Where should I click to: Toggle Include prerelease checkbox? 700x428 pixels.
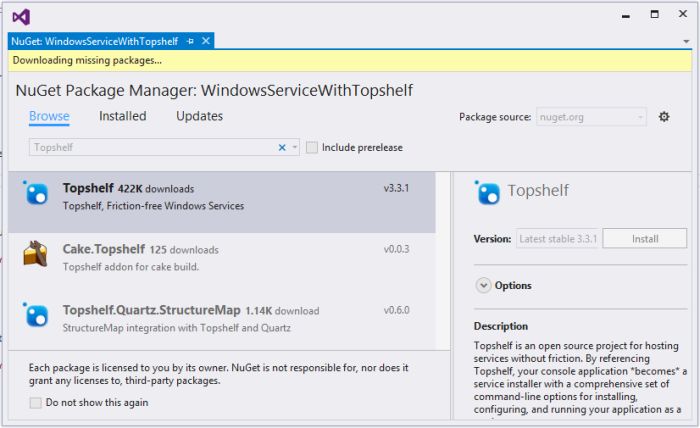(312, 147)
